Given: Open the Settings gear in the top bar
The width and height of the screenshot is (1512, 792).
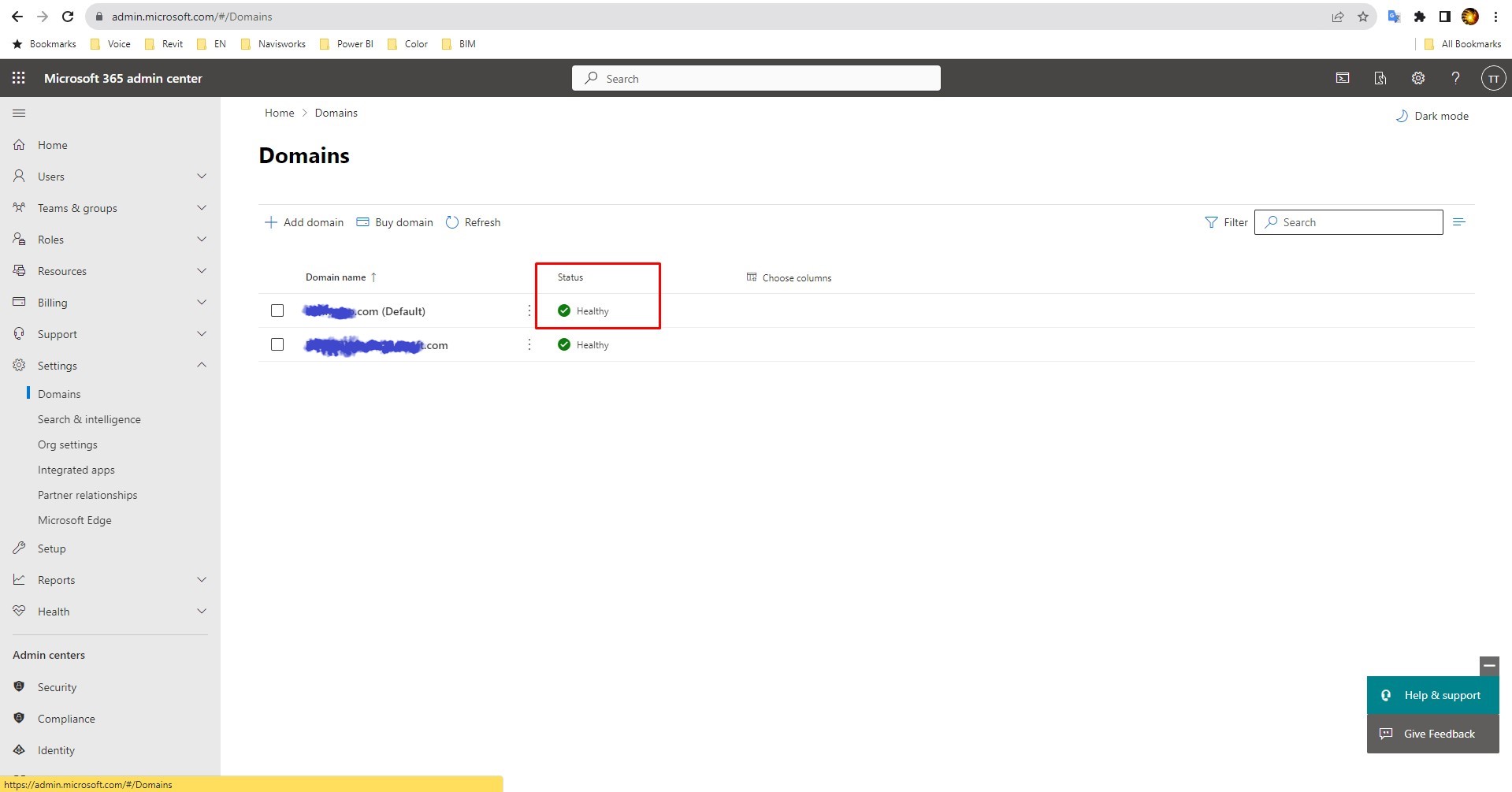Looking at the screenshot, I should coord(1417,78).
